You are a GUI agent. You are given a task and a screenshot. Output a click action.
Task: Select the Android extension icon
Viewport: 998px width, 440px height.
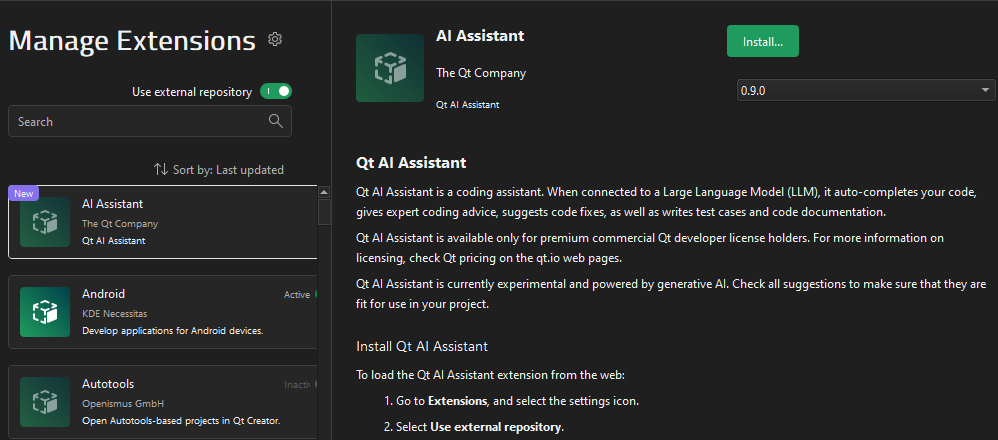click(45, 312)
